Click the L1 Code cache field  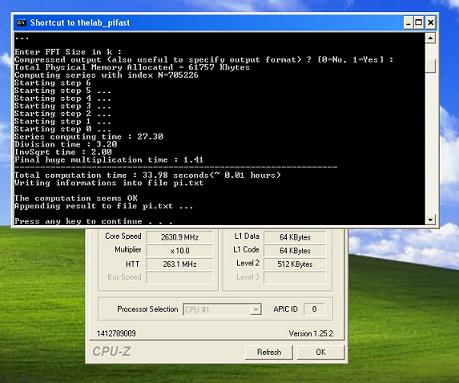295,251
